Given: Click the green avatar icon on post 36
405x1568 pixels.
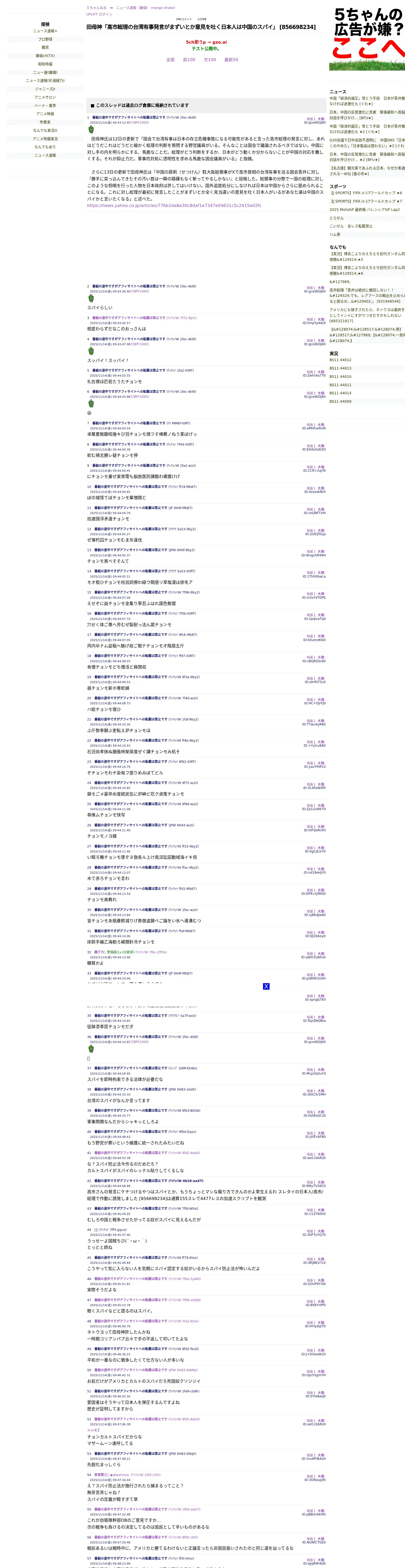Looking at the screenshot, I should tap(91, 1049).
